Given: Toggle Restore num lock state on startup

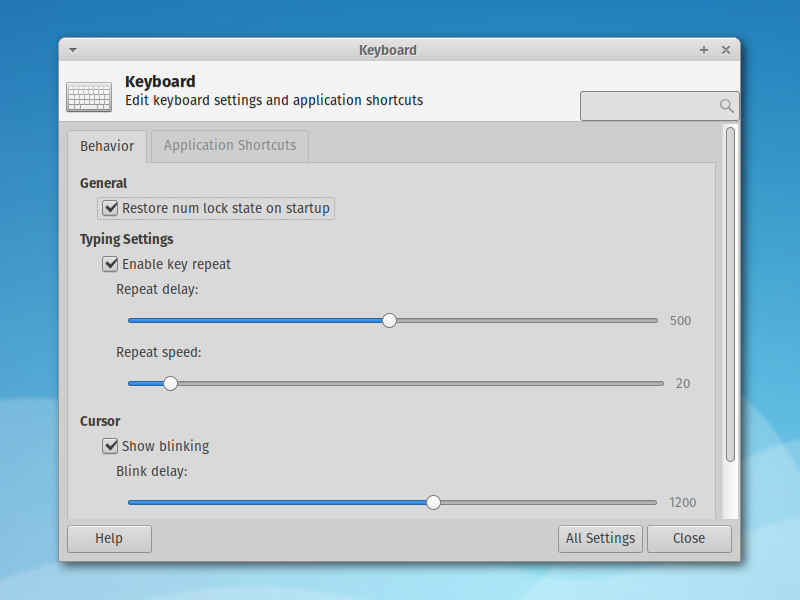Looking at the screenshot, I should coord(110,208).
